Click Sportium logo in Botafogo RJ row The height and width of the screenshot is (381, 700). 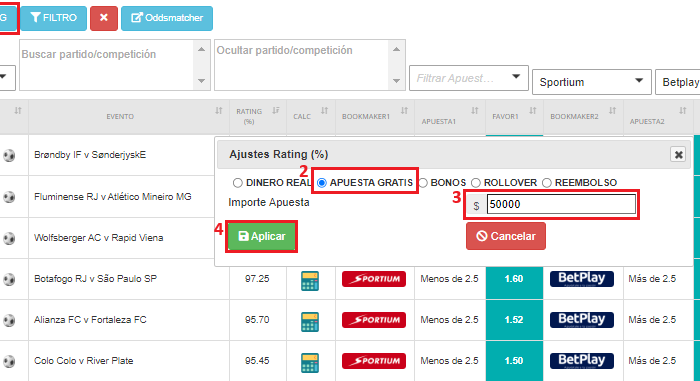pyautogui.click(x=374, y=279)
